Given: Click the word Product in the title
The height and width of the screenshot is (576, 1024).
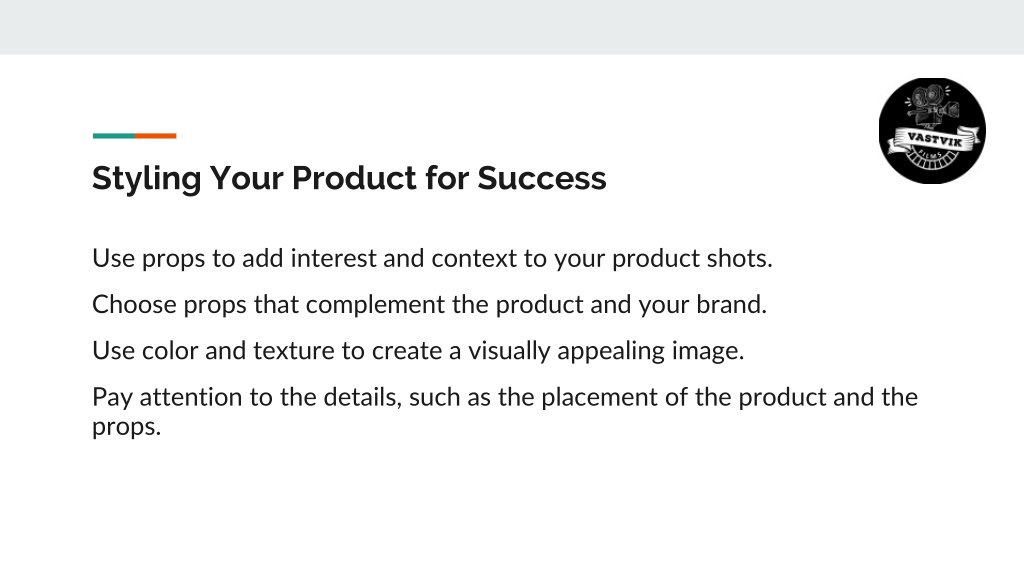Looking at the screenshot, I should pos(353,178).
